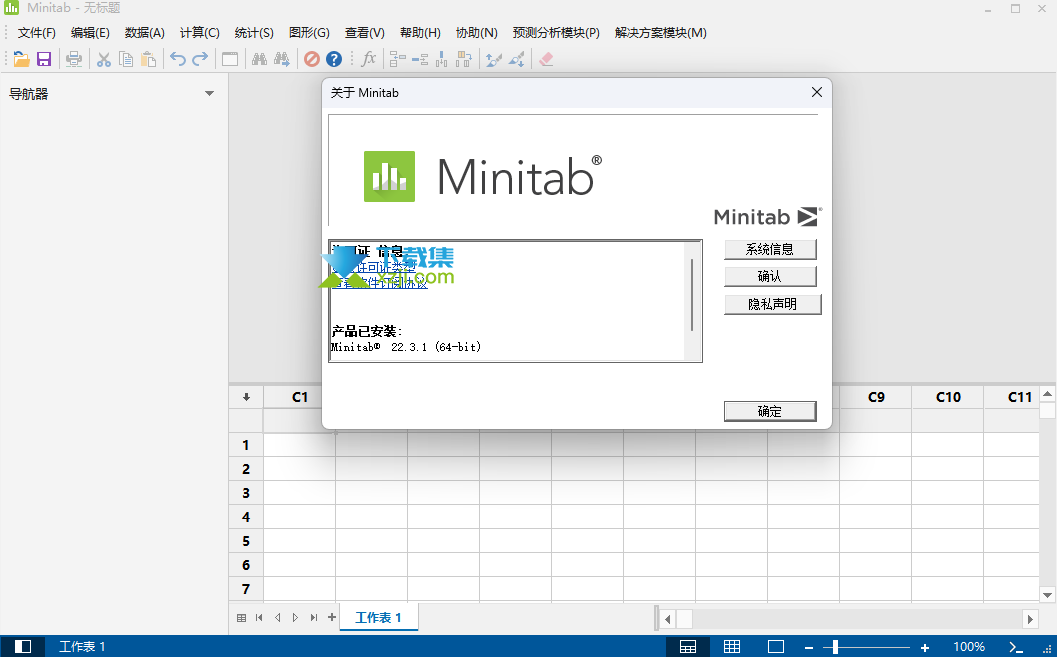The image size is (1057, 657).
Task: Click the horizontal scroll right arrow
Action: 1029,619
